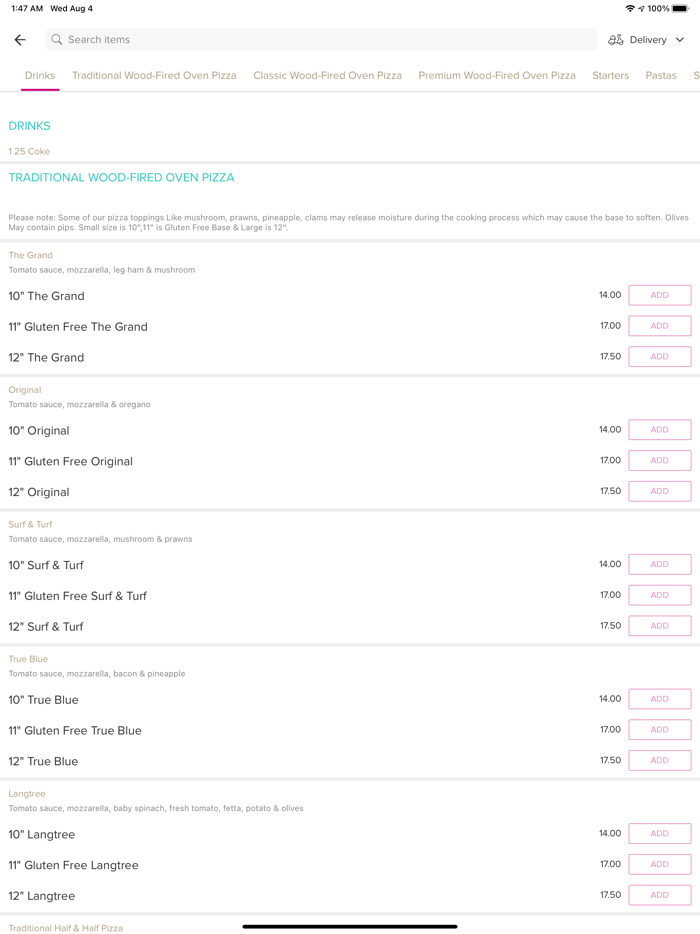700x934 pixels.
Task: Switch to the Pastas tab
Action: (661, 76)
